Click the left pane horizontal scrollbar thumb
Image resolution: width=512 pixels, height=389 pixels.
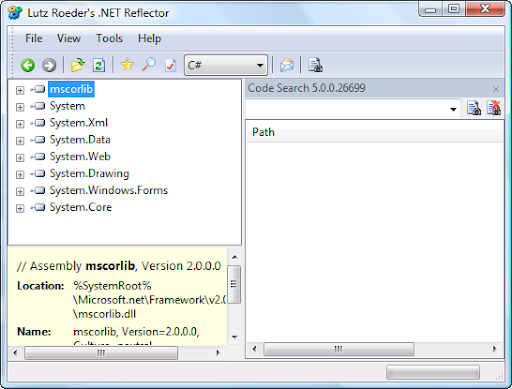point(101,353)
